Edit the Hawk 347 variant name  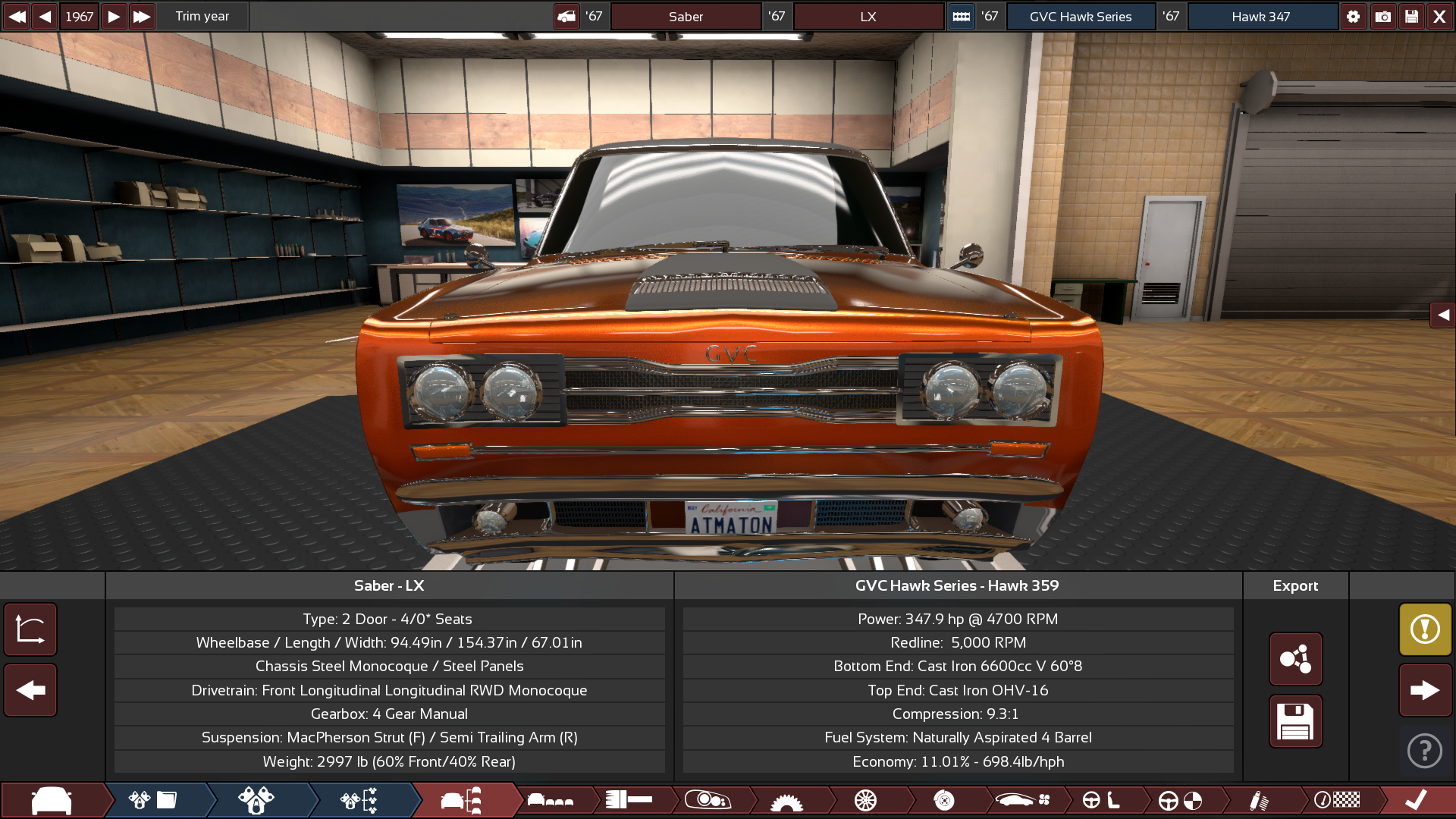[x=1261, y=16]
